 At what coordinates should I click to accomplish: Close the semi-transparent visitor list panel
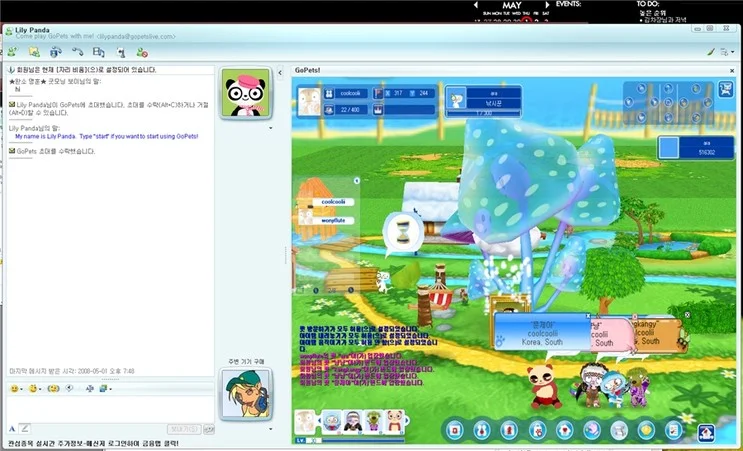click(356, 180)
